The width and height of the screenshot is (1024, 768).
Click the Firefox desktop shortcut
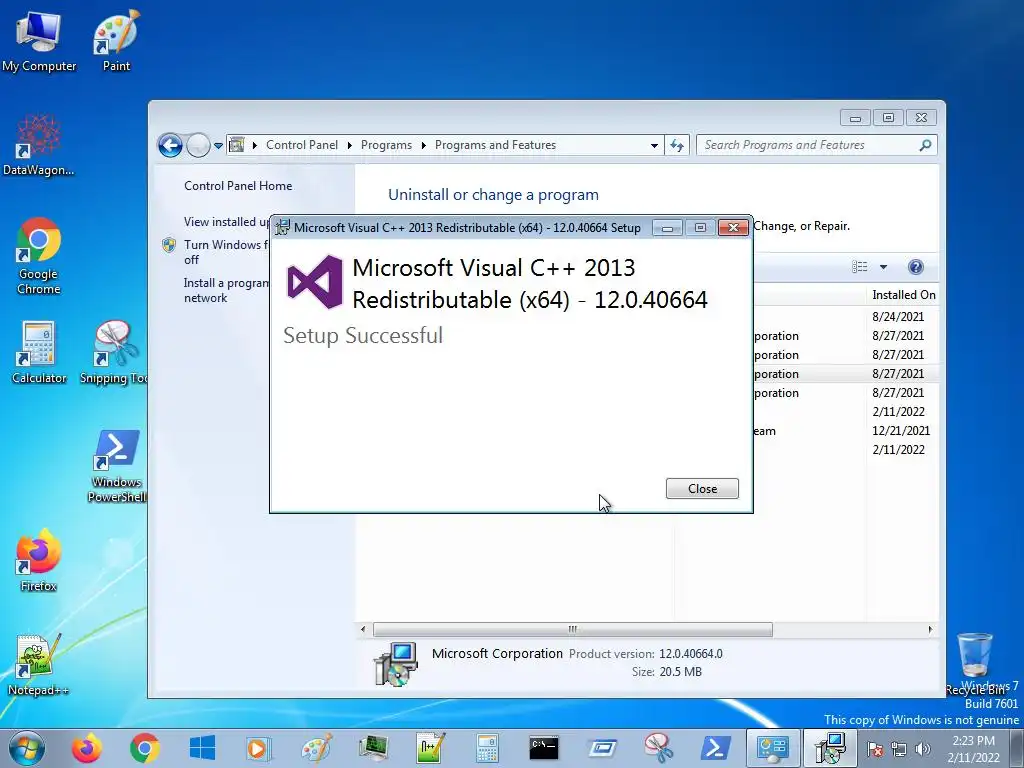tap(39, 560)
